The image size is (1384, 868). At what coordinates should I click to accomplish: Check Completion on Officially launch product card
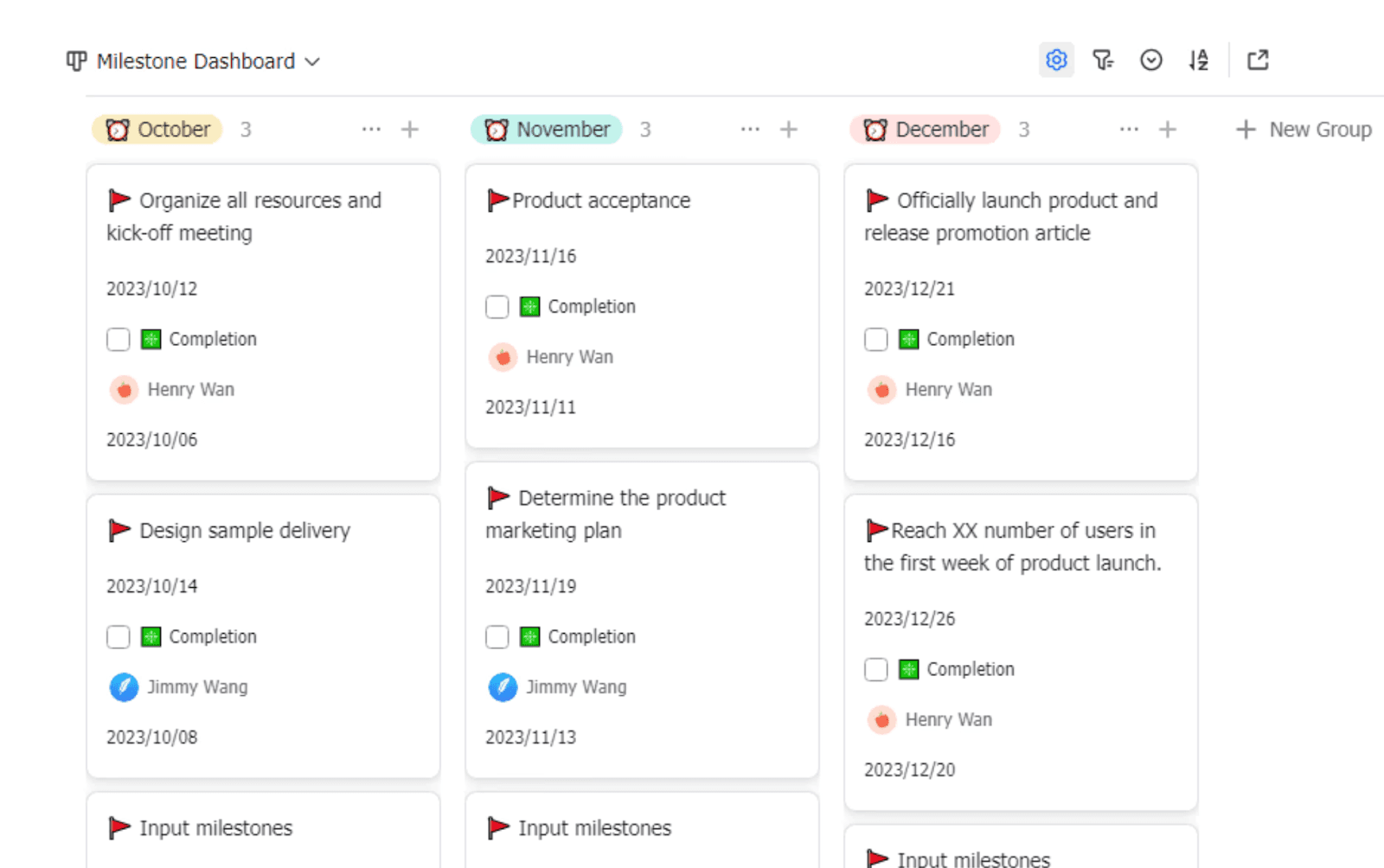876,339
